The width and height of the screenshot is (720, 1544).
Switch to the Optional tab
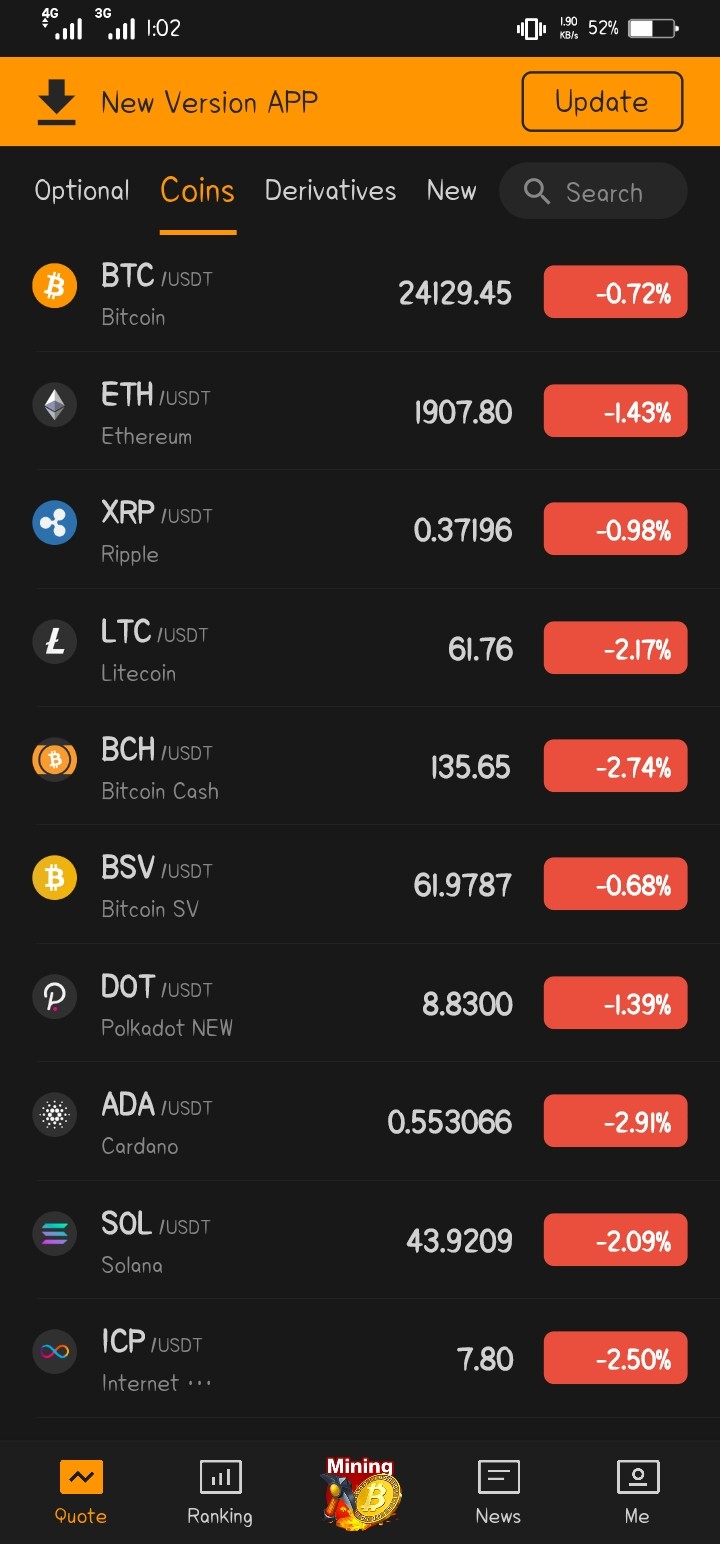[82, 191]
